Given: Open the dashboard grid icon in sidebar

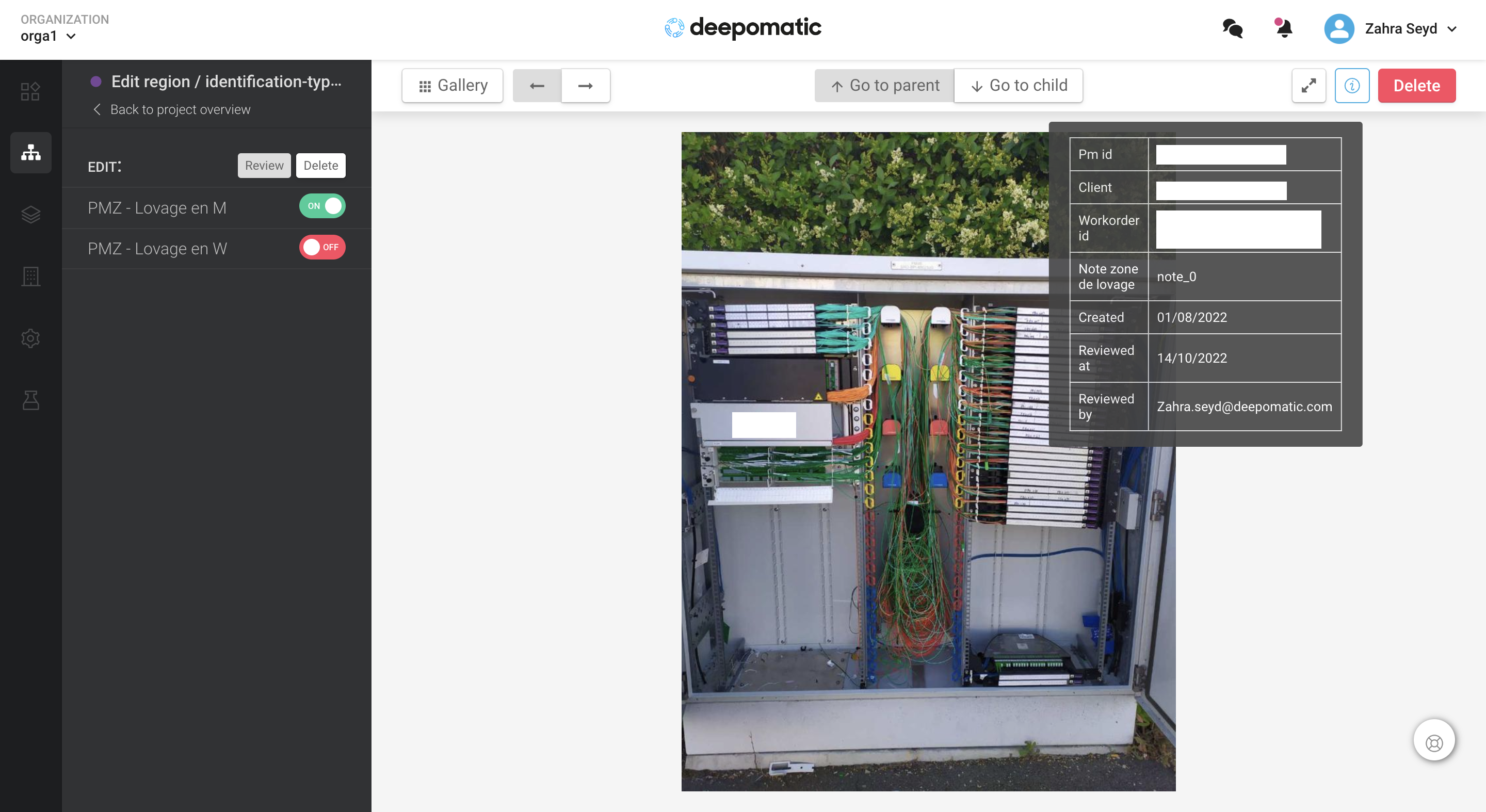Looking at the screenshot, I should pos(30,91).
